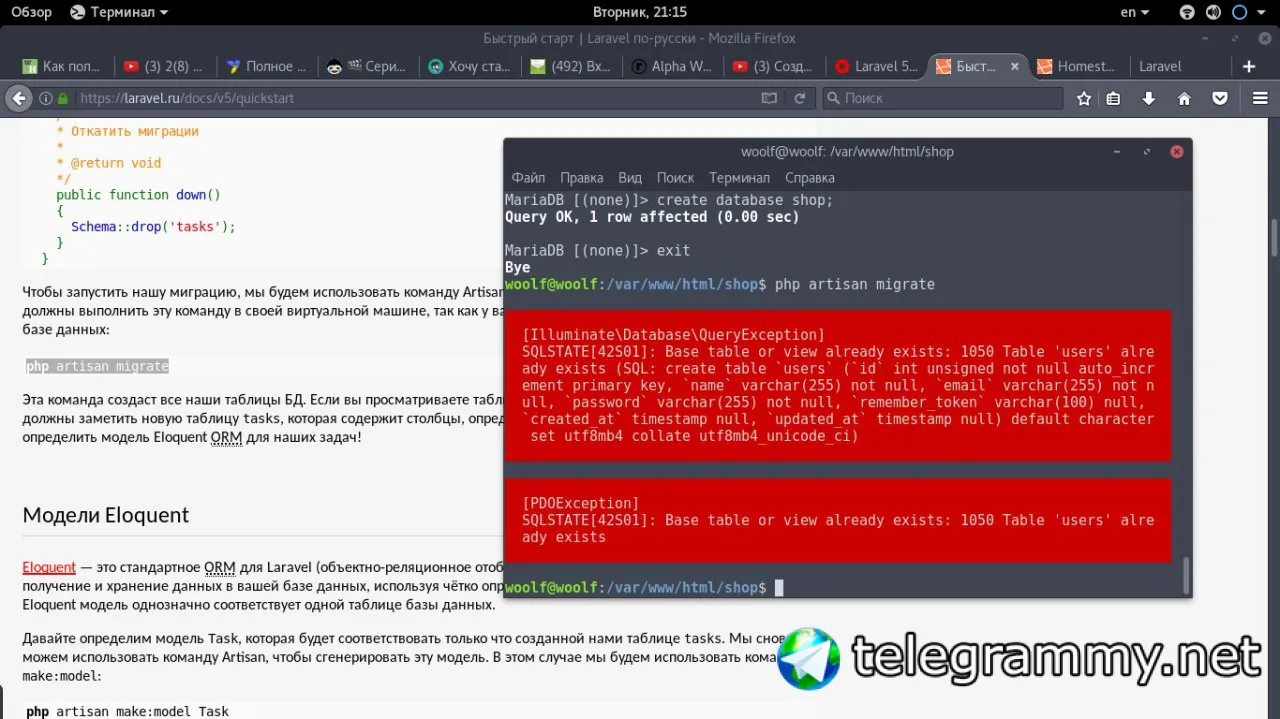Open Firefox downloads arrow icon
This screenshot has width=1280, height=719.
click(1149, 98)
